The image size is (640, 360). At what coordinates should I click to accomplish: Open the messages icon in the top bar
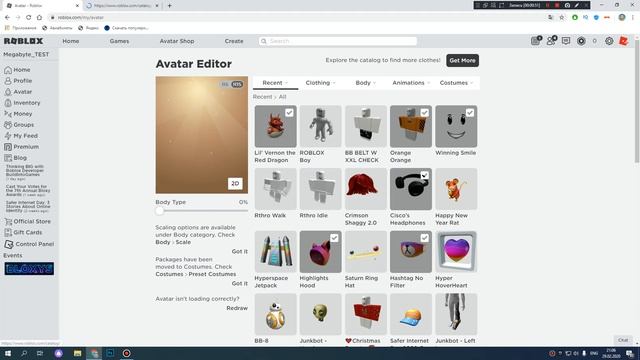click(566, 41)
